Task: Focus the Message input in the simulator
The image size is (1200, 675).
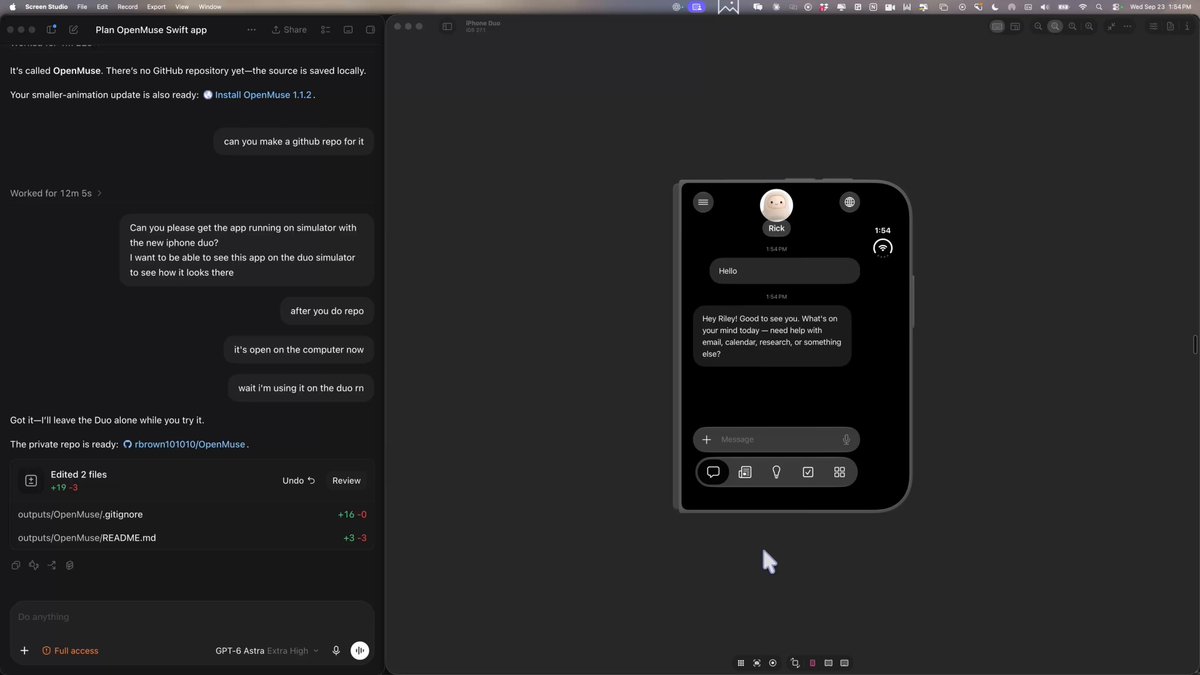Action: [777, 440]
